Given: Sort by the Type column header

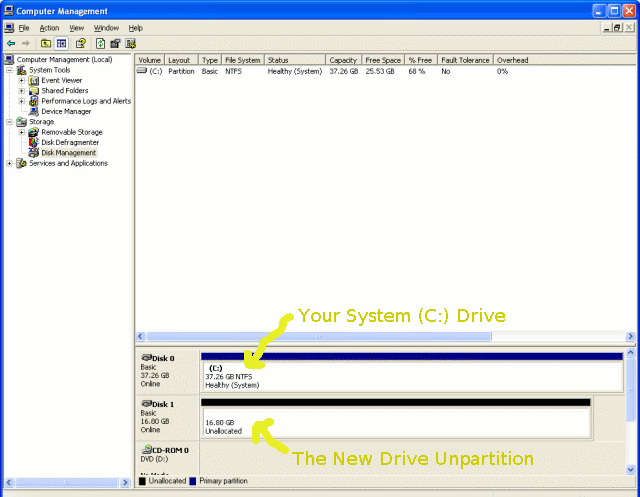Looking at the screenshot, I should click(210, 60).
